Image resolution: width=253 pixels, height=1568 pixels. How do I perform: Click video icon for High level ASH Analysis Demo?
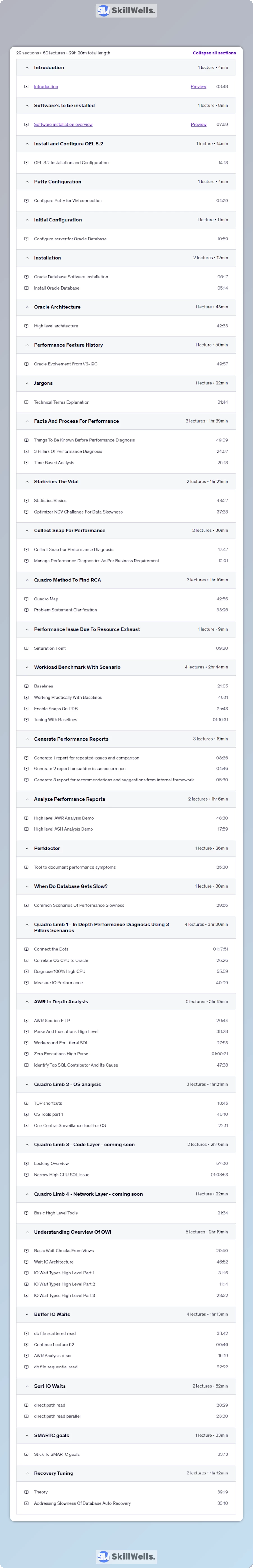pyautogui.click(x=26, y=829)
